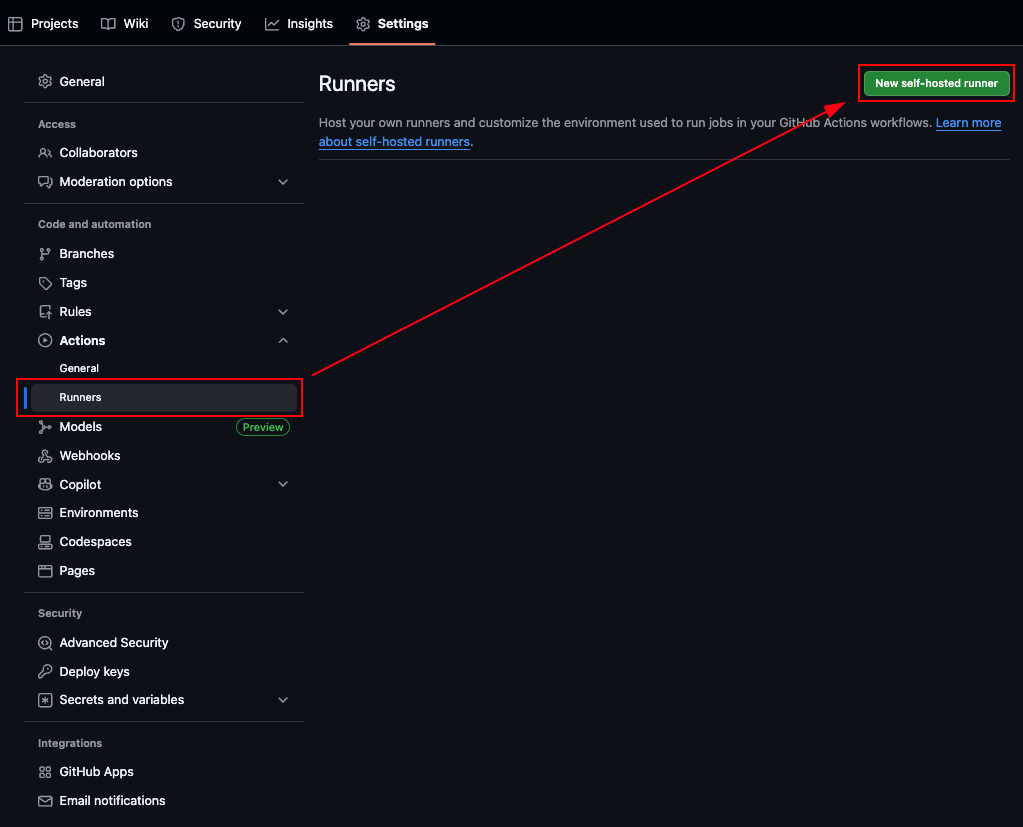Click the Advanced Security icon
The image size is (1023, 827).
(x=45, y=643)
